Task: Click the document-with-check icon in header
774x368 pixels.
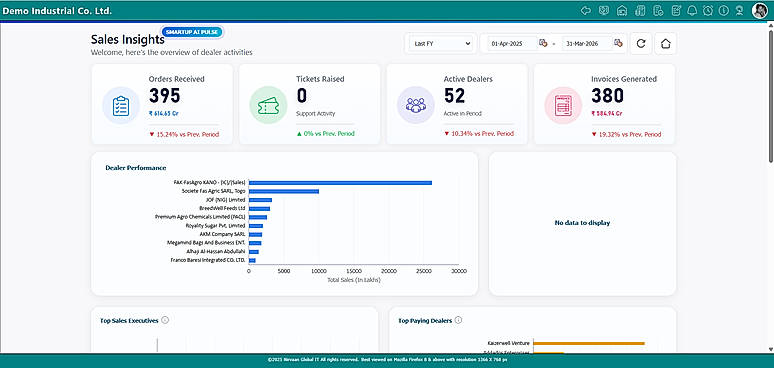Action: point(658,10)
